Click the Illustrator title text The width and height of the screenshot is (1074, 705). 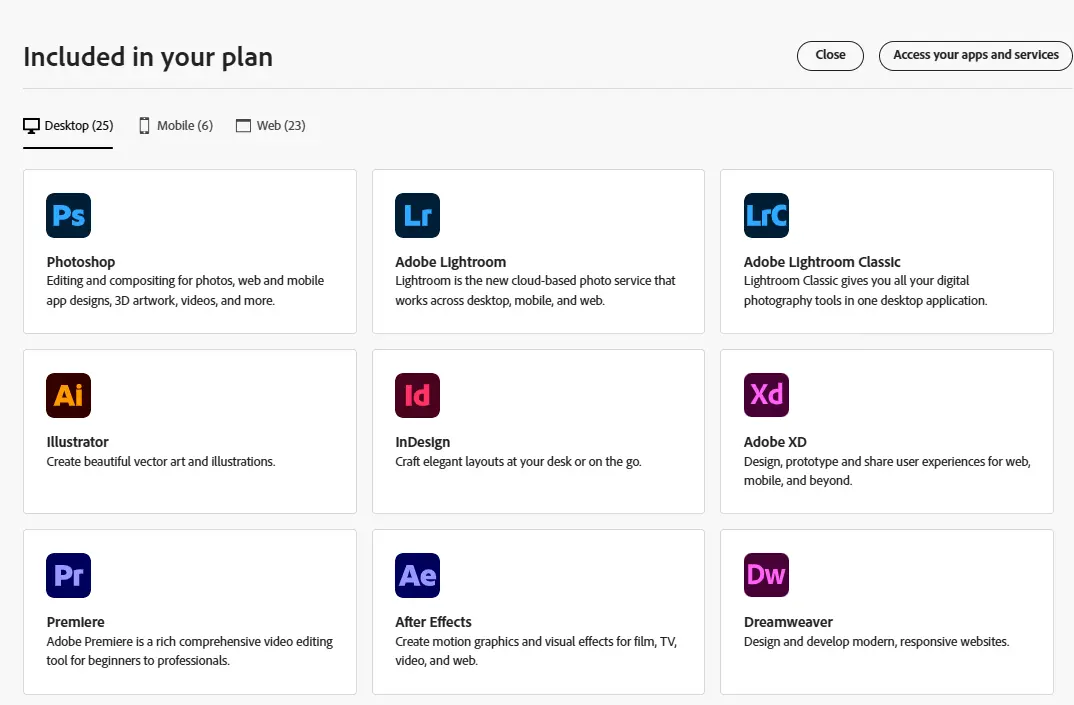point(77,442)
